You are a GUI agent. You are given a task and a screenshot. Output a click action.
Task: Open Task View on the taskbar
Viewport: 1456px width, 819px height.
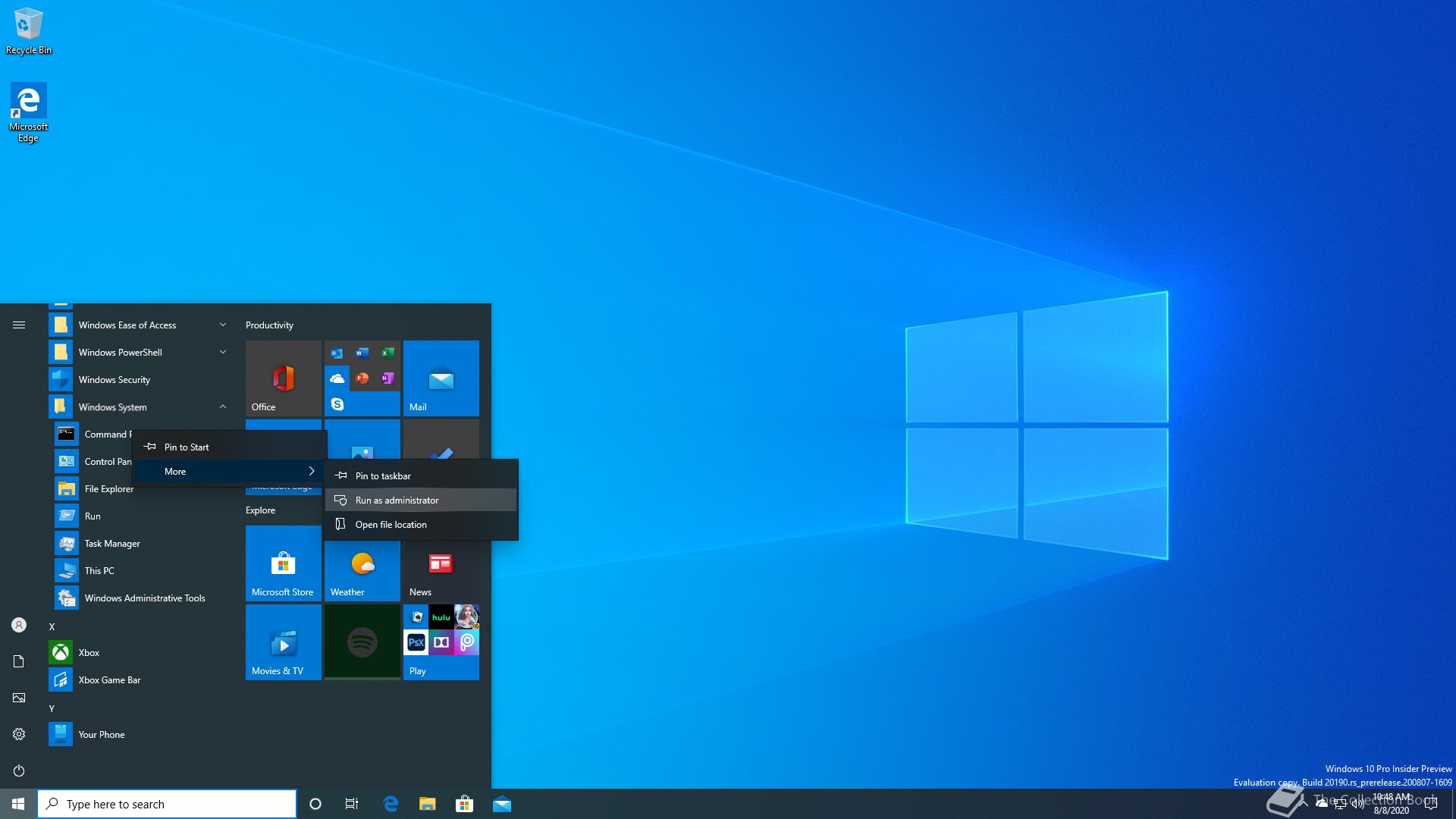[352, 804]
